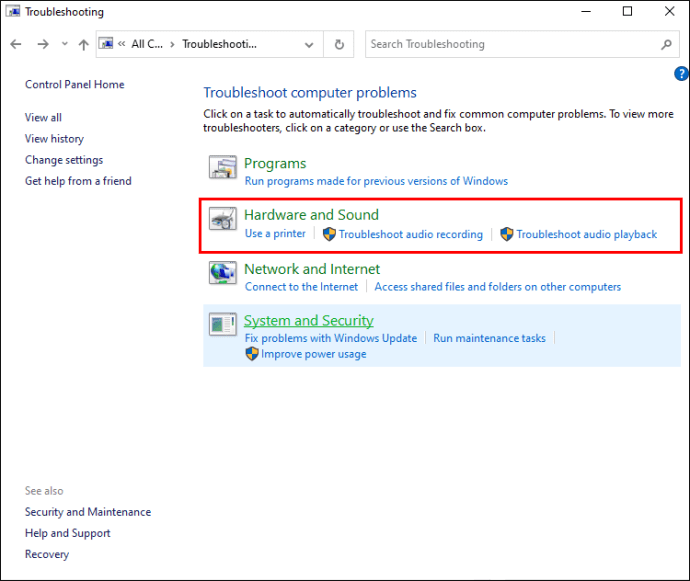Click the Programs category icon
The height and width of the screenshot is (581, 690).
coord(223,167)
